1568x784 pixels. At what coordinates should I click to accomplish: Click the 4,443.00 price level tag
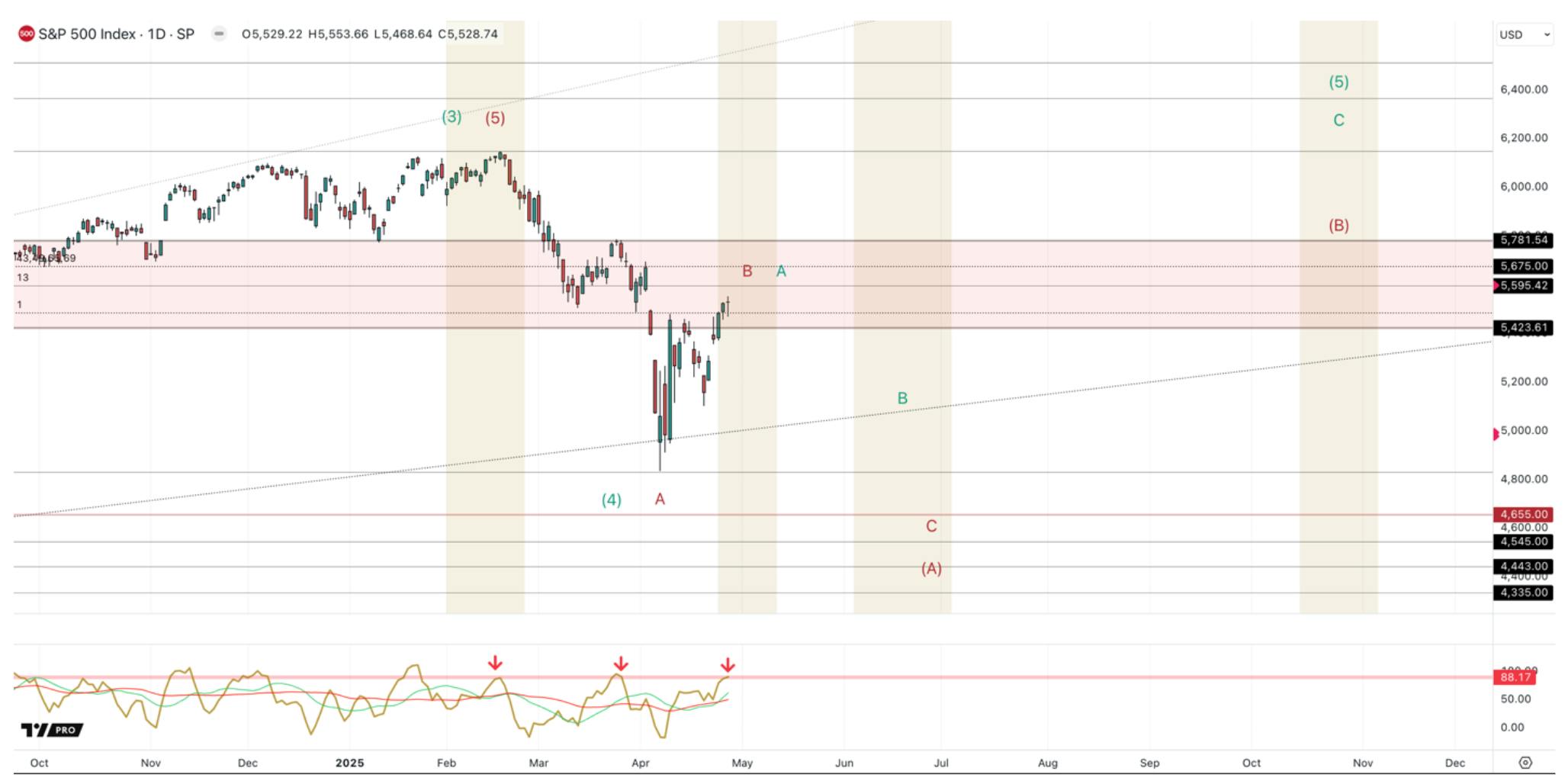click(x=1524, y=567)
